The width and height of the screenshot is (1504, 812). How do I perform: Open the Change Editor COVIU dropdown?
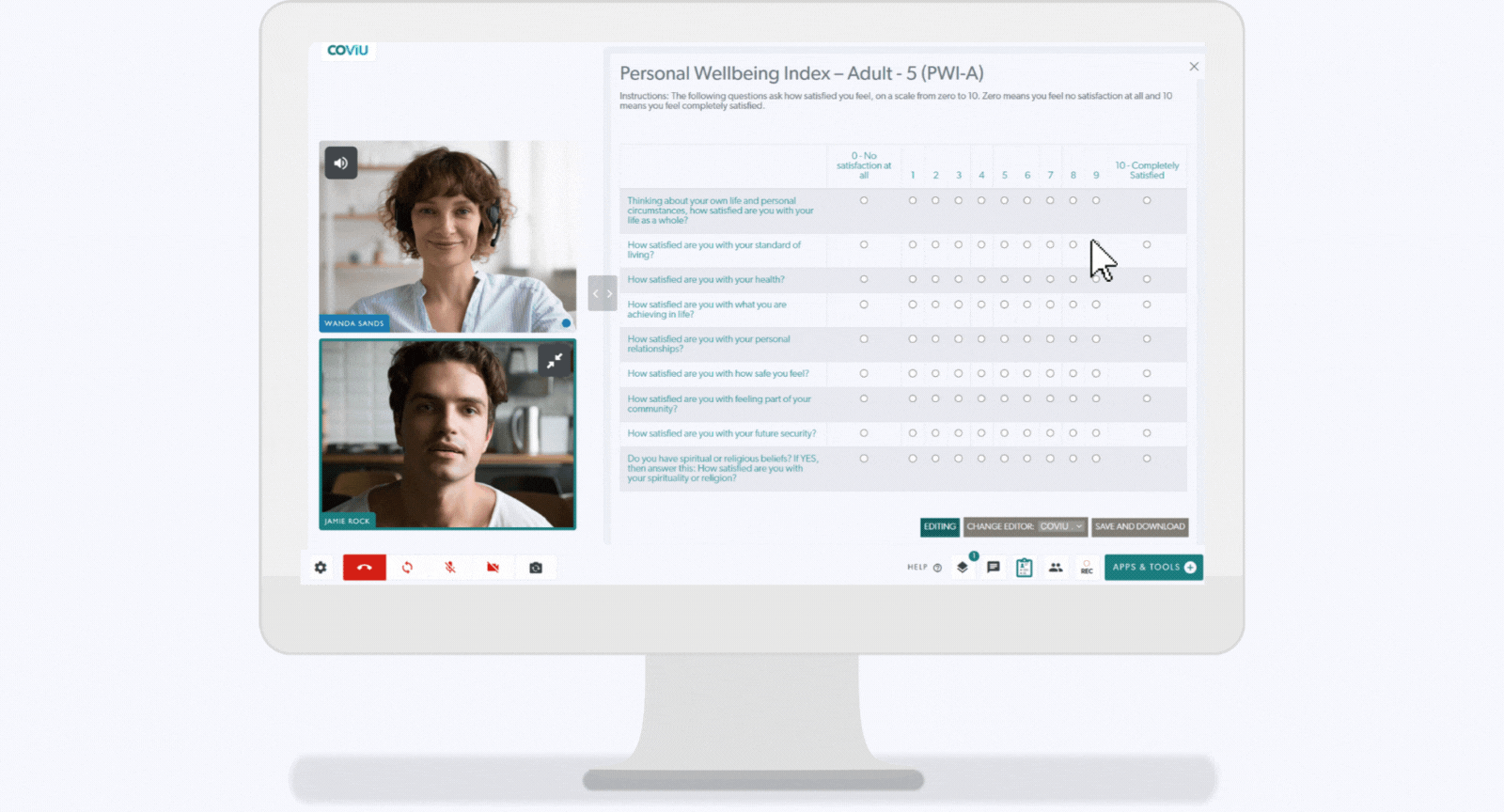click(x=1061, y=527)
